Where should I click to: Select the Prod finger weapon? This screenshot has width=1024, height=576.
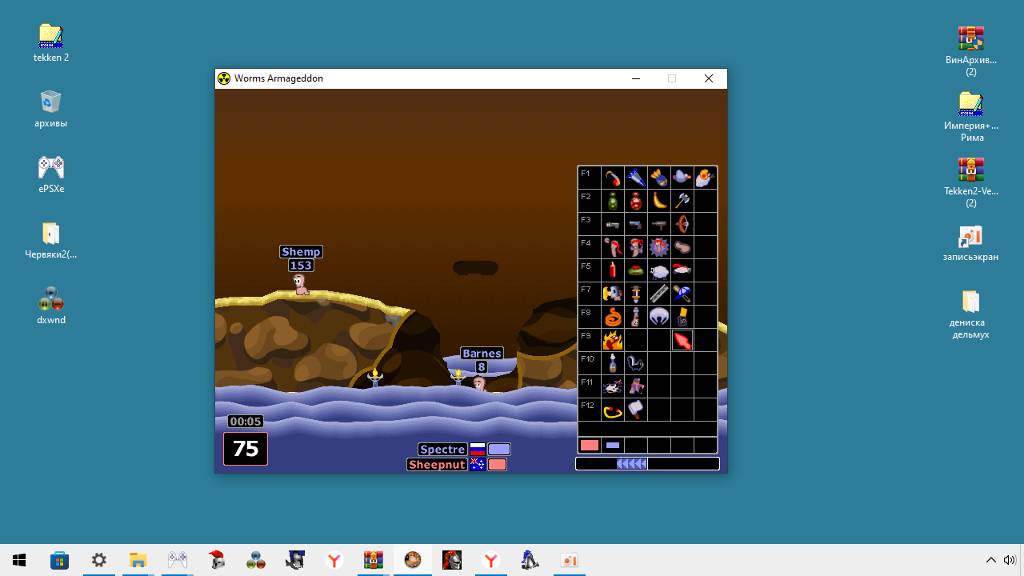tap(682, 247)
